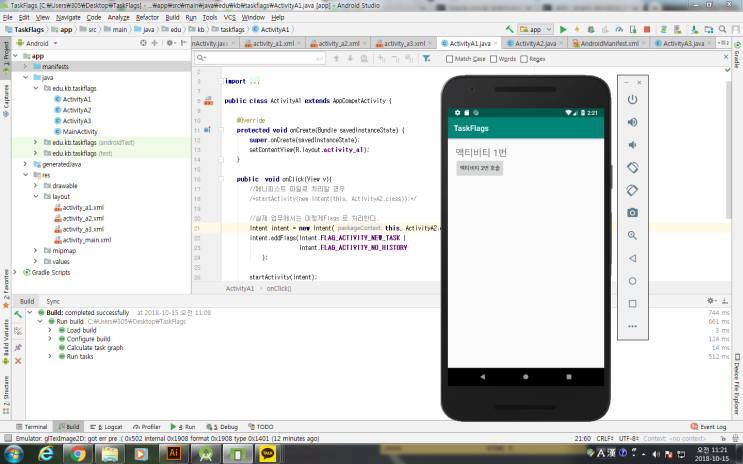Open the VCS menu

tap(229, 17)
